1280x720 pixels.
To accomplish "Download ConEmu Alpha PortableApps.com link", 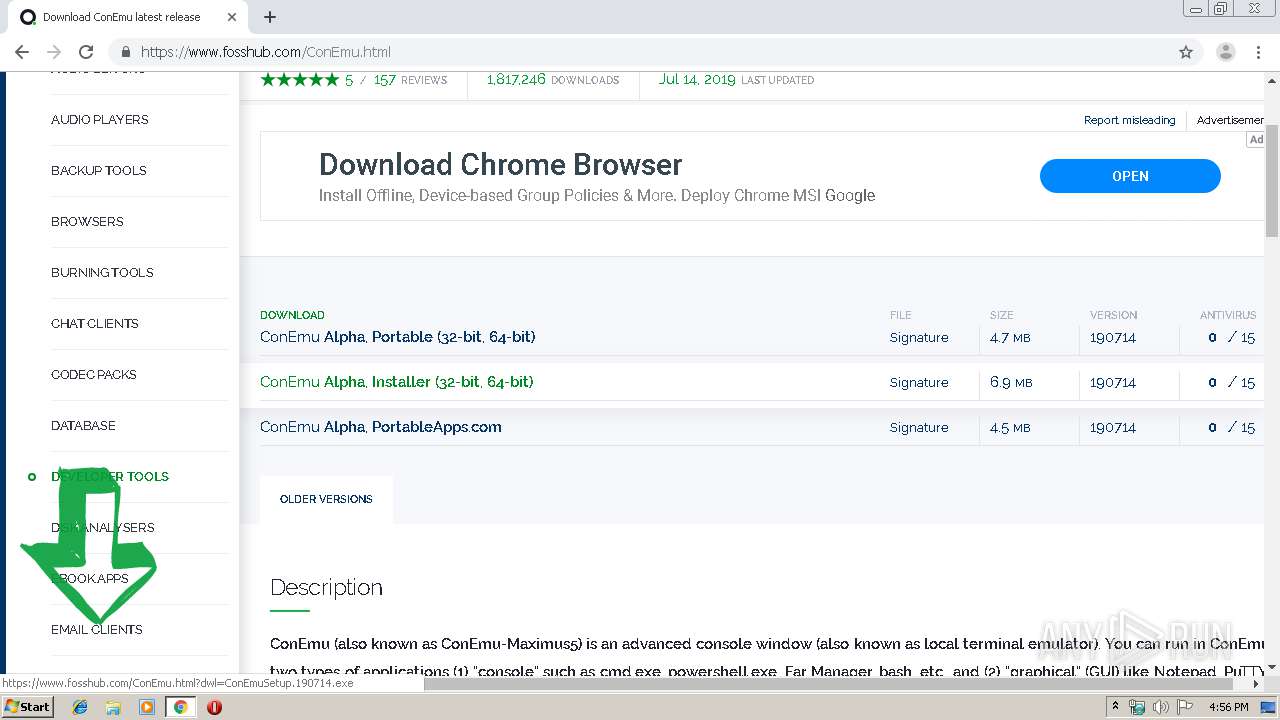I will tap(380, 427).
